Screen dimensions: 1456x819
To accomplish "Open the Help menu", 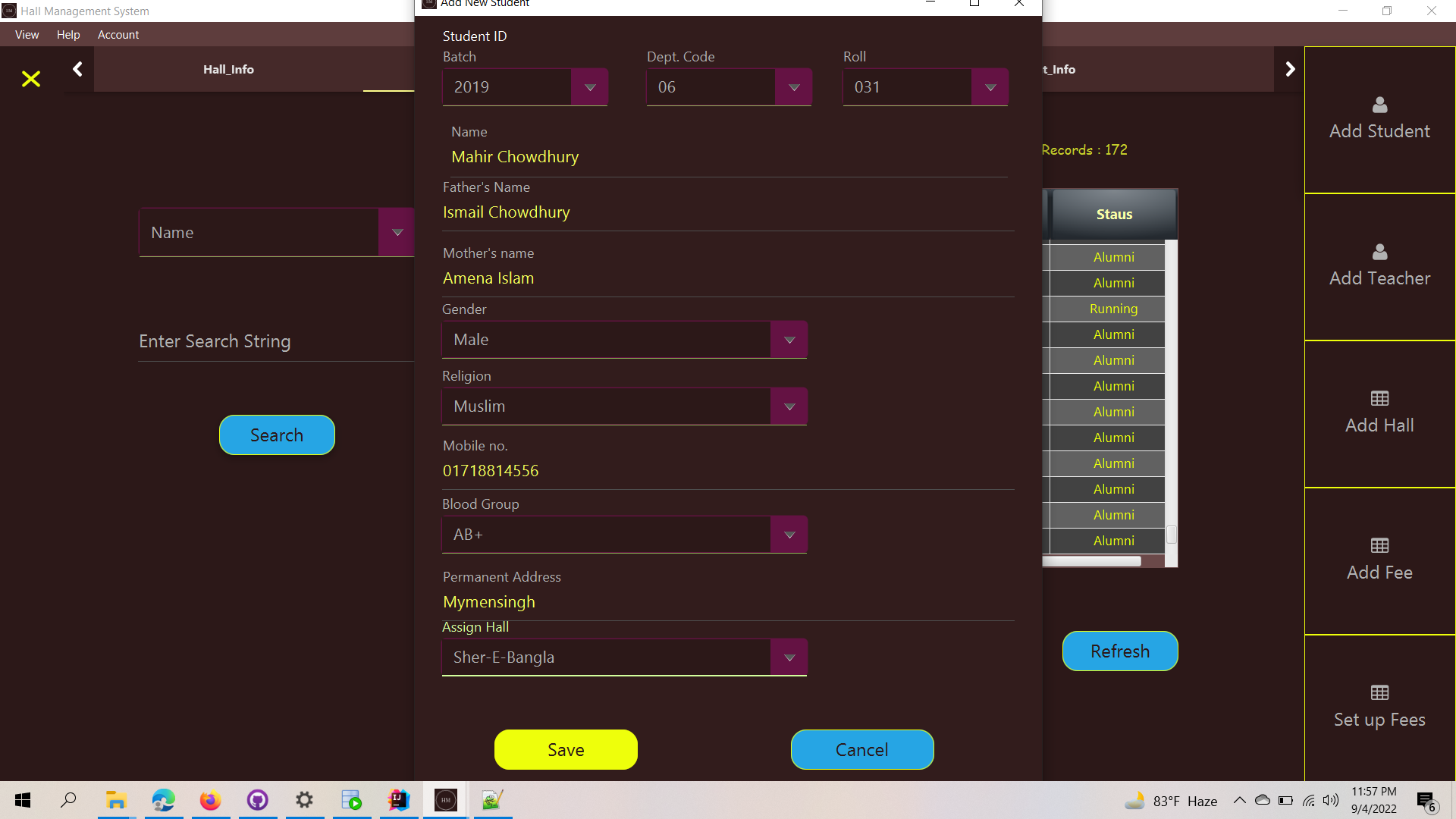I will click(68, 35).
